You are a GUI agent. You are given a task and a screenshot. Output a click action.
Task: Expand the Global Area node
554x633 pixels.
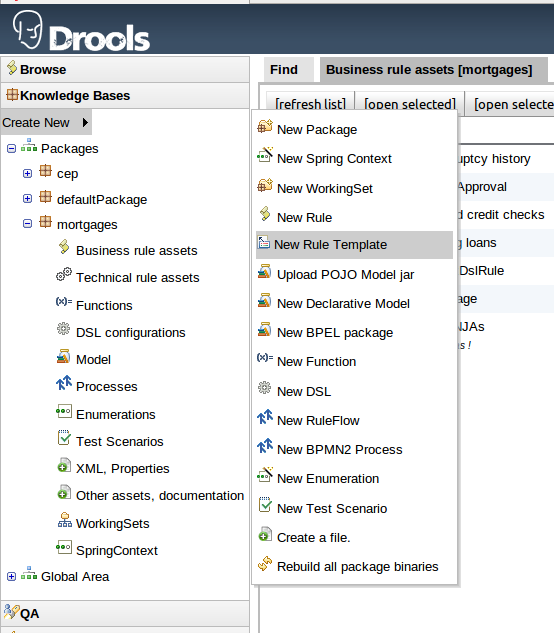[11, 576]
